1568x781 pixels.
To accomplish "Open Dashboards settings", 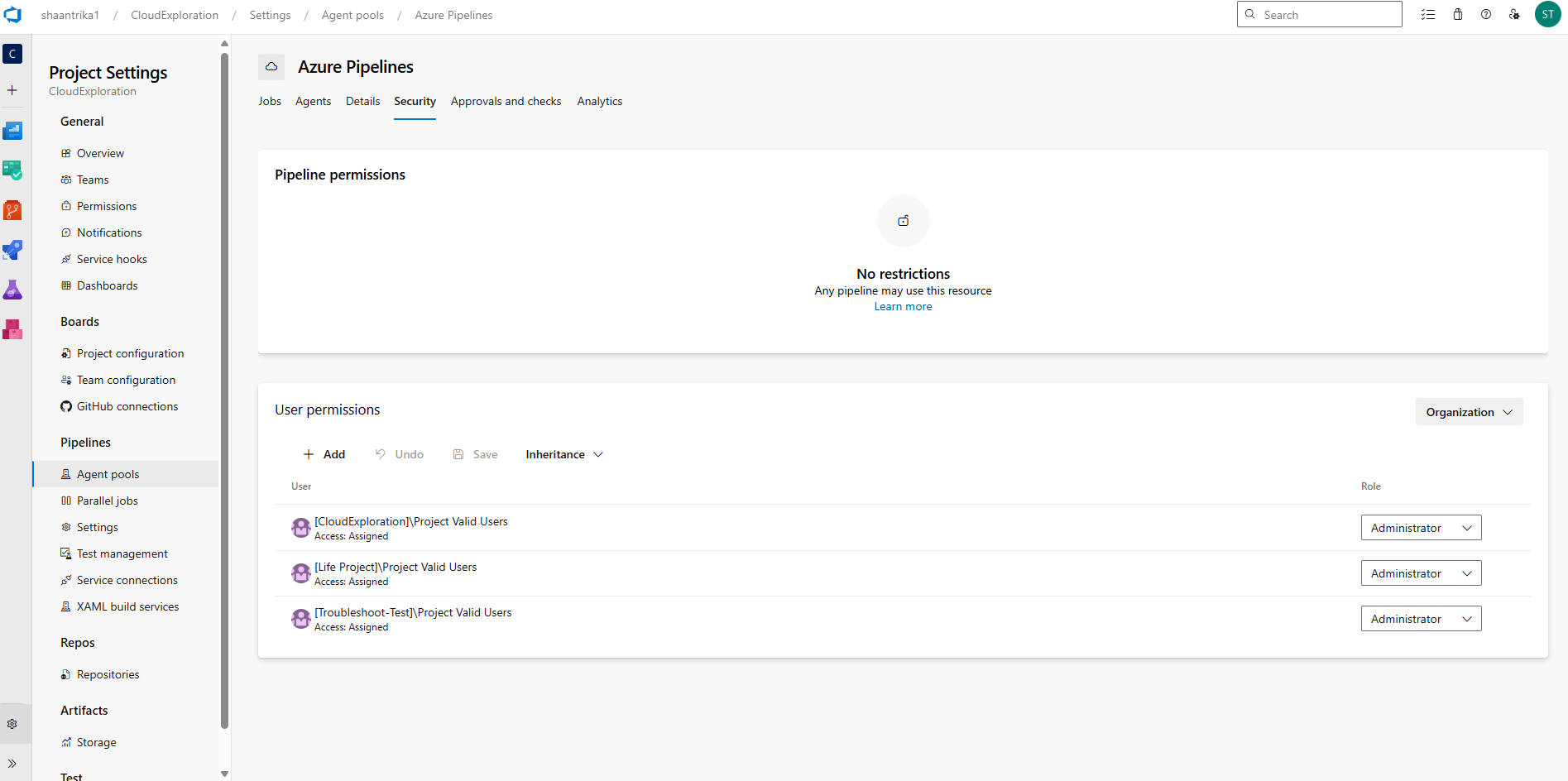I will [126, 285].
